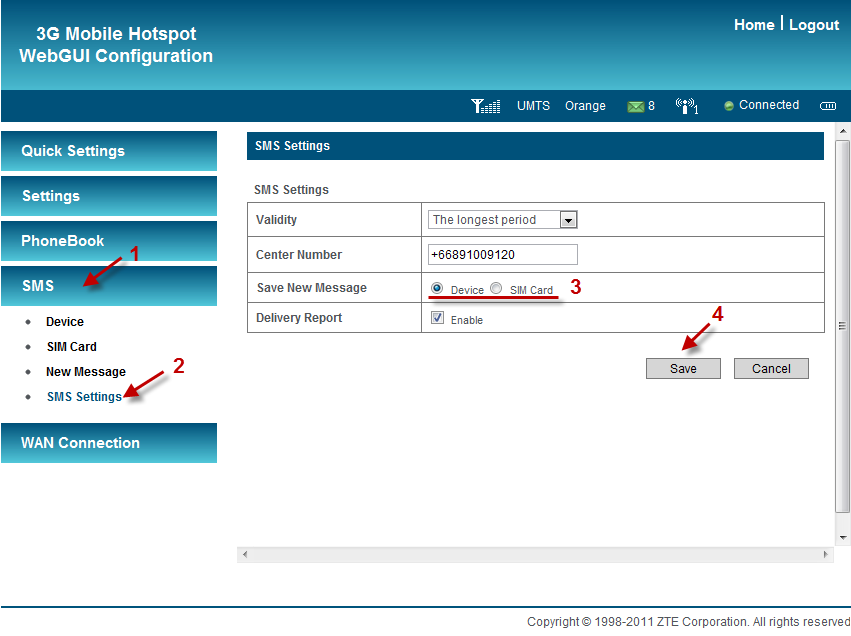851x636 pixels.
Task: Click the signal strength antenna icon
Action: 485,106
